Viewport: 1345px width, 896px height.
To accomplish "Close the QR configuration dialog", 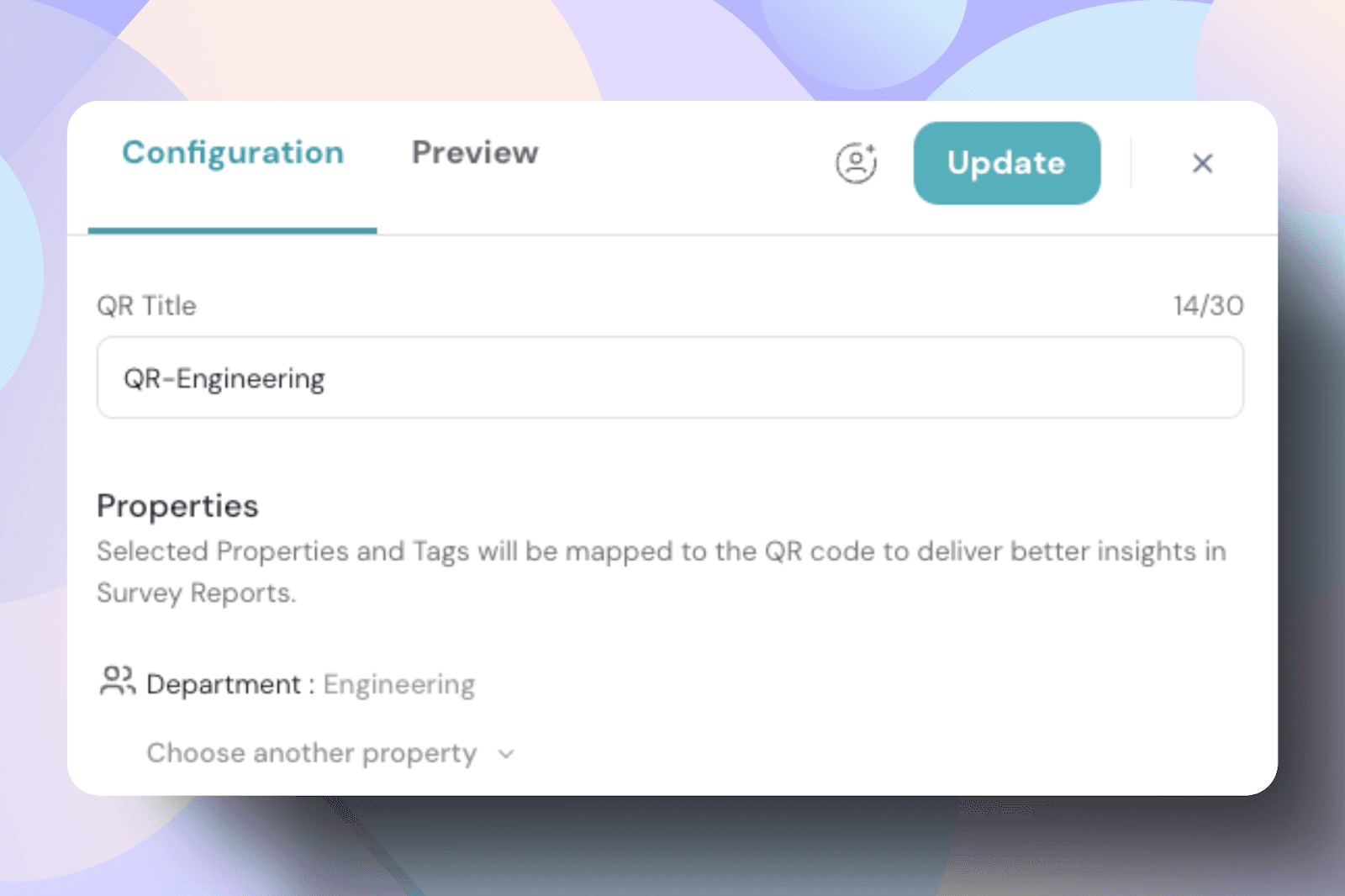I will click(x=1202, y=163).
